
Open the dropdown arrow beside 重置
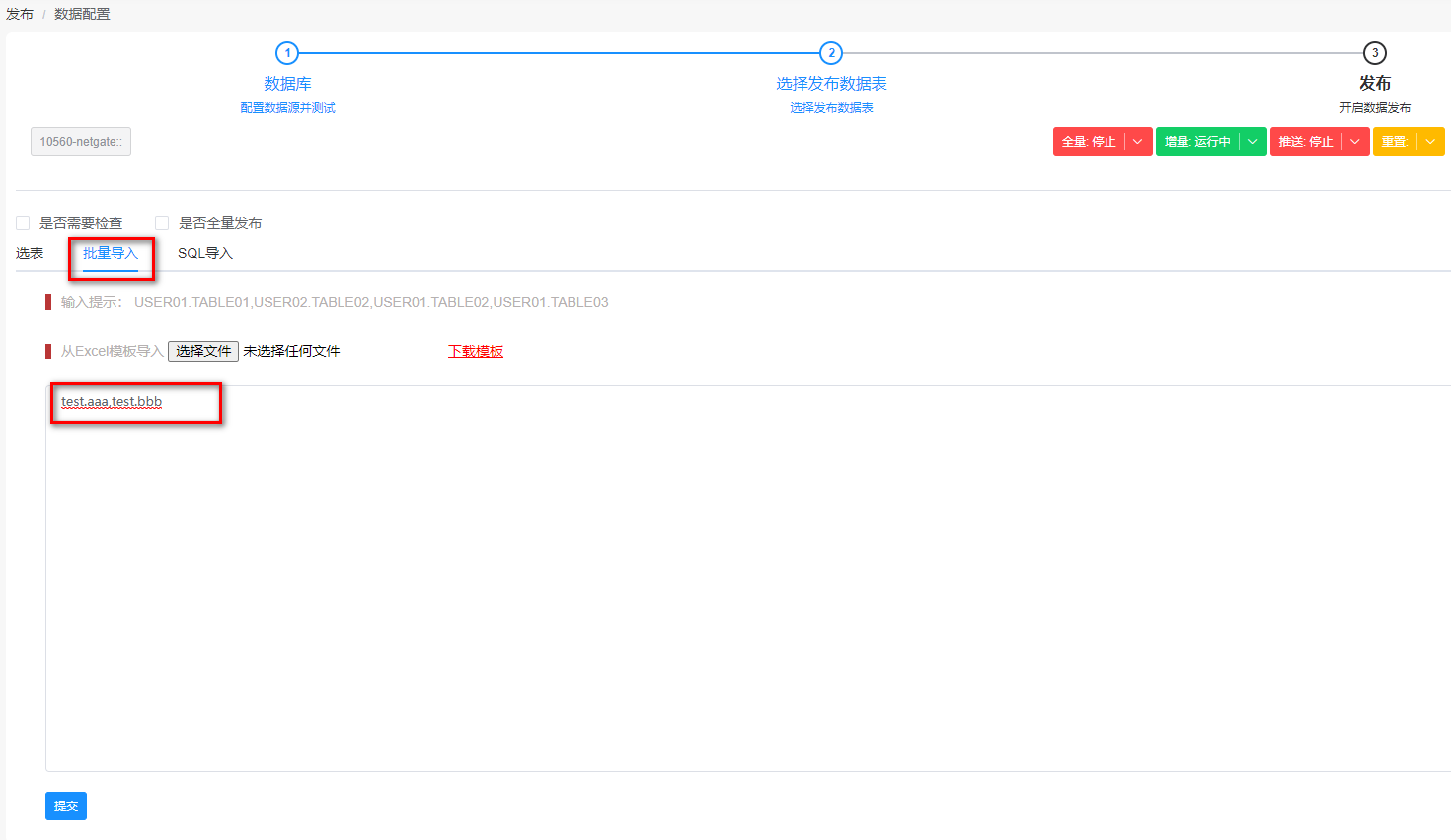(x=1430, y=142)
